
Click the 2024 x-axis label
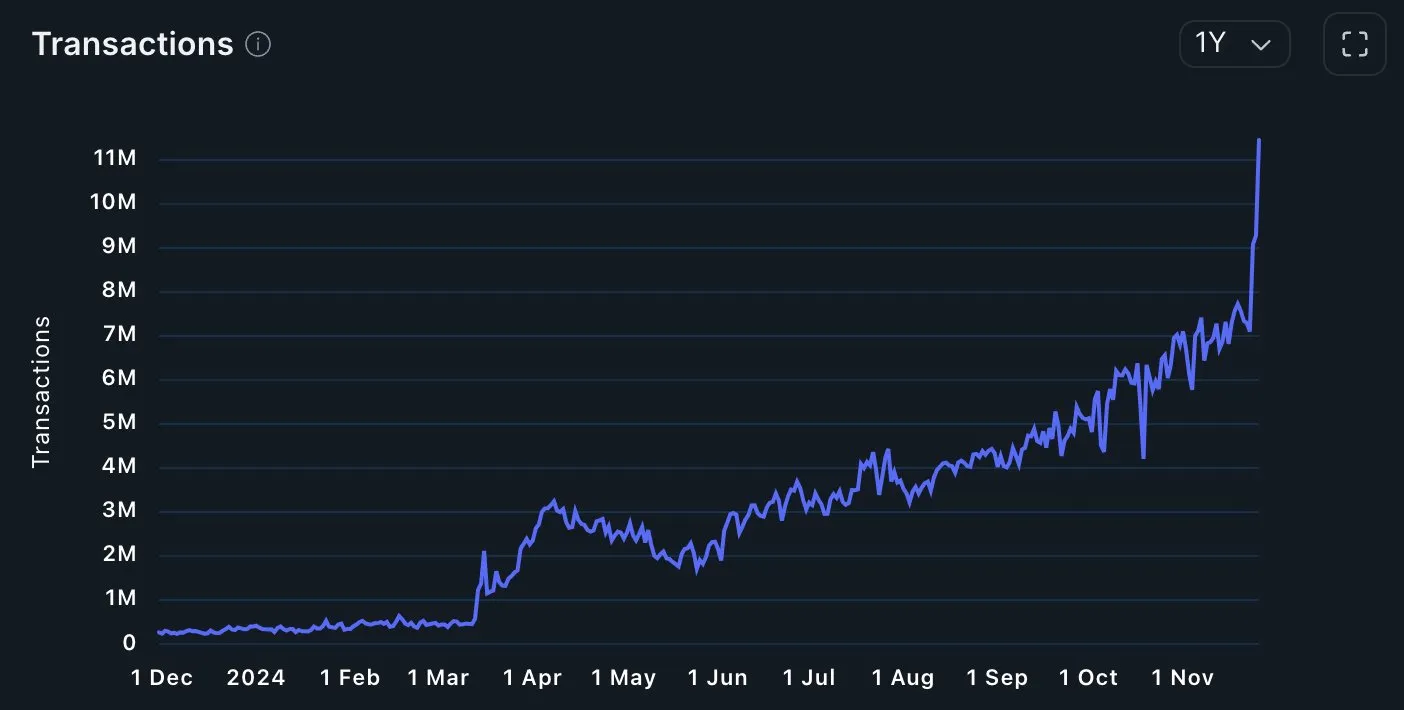click(x=256, y=678)
